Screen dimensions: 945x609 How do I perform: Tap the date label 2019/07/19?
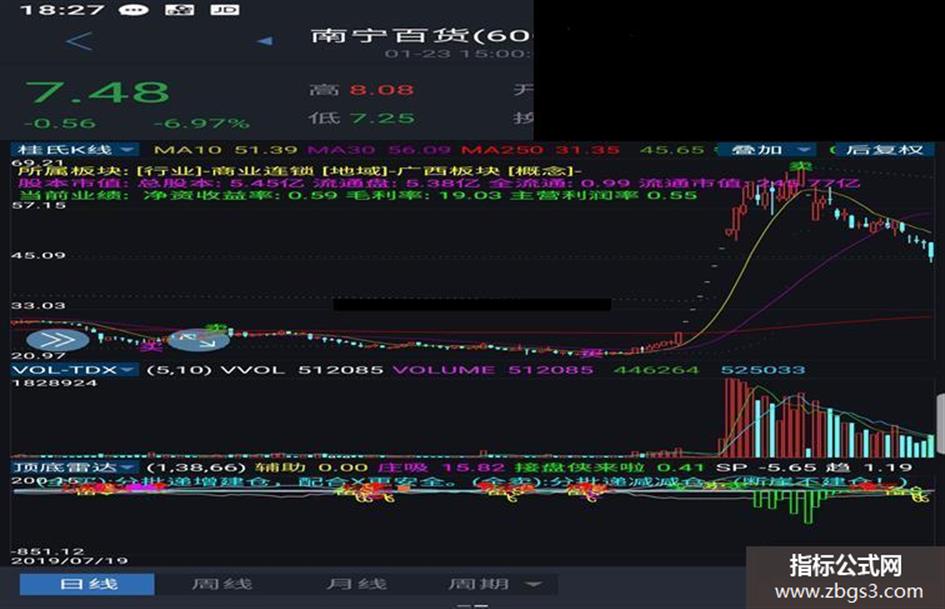[69, 561]
